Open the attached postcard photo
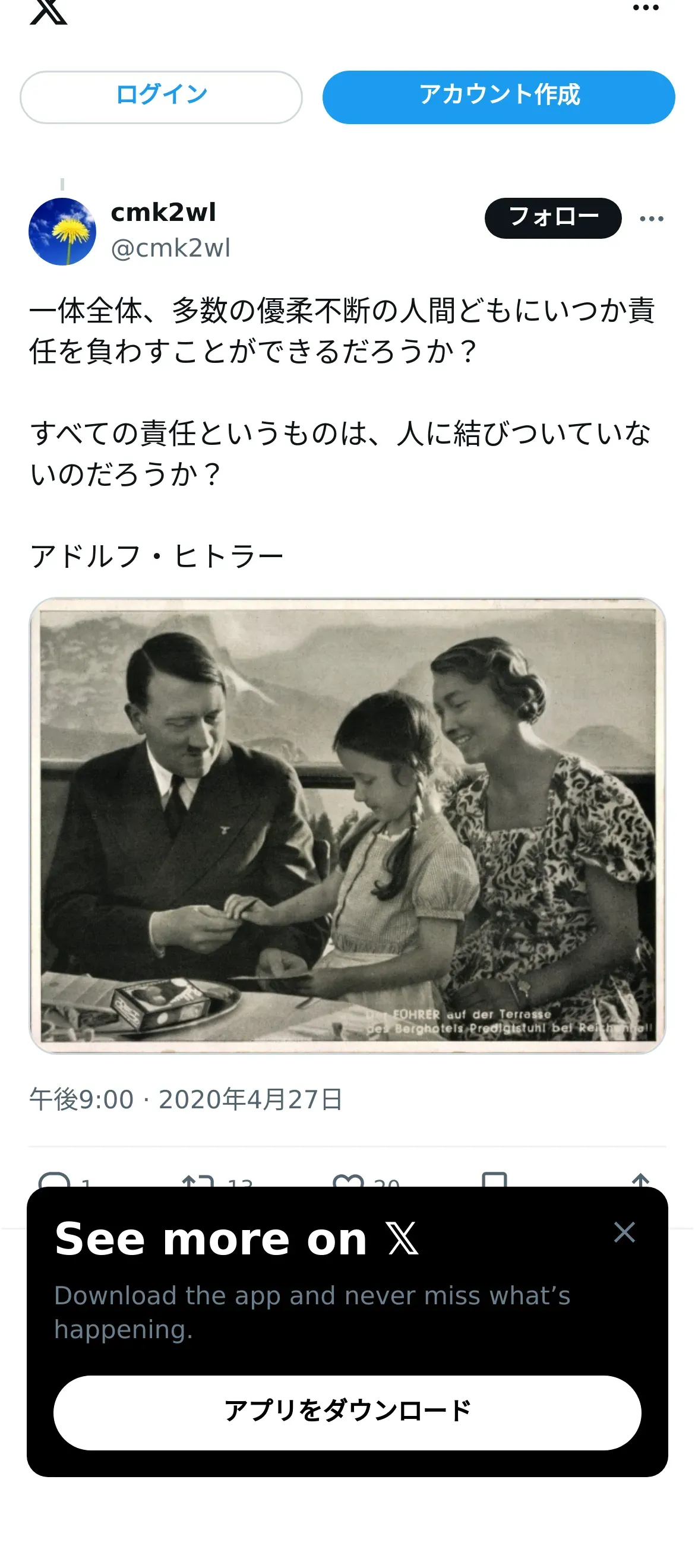Screen dimensions: 695x1568 347,826
